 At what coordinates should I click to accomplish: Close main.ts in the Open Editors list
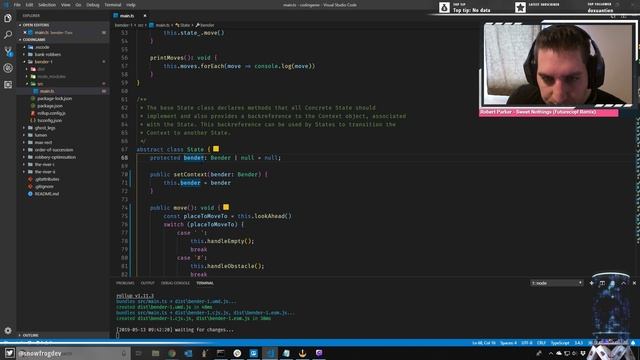(25, 32)
